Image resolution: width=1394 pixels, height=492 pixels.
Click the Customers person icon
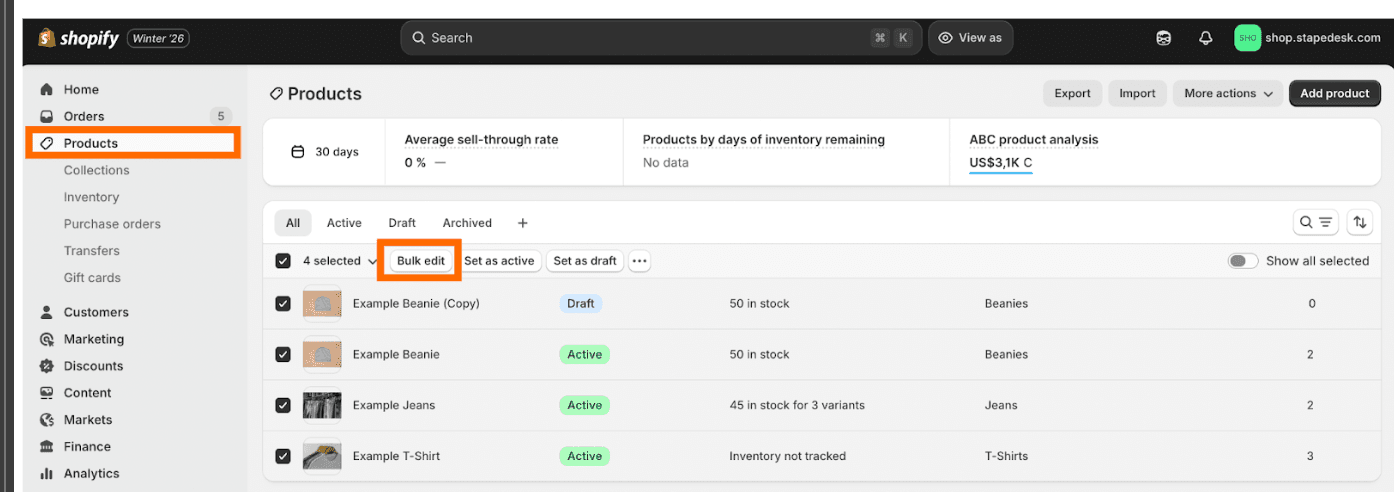pyautogui.click(x=46, y=312)
